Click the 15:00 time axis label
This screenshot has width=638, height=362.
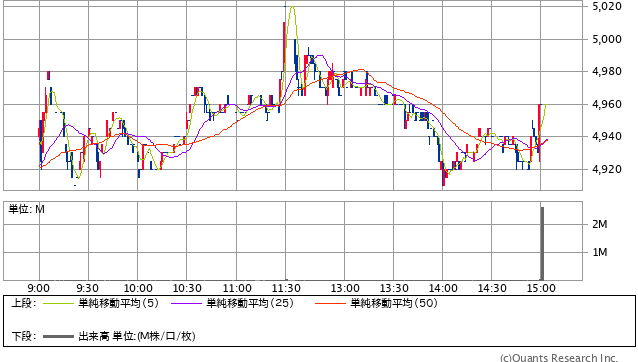[541, 288]
